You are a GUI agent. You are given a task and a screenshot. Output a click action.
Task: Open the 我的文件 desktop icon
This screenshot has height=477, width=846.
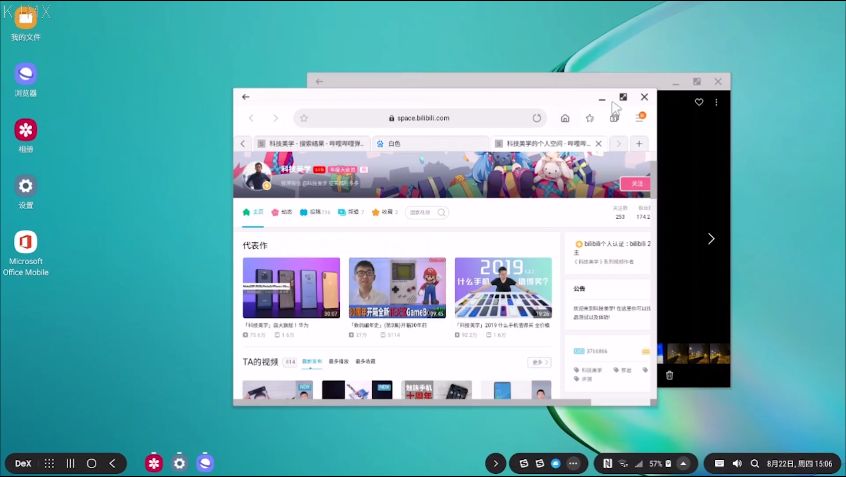(25, 24)
